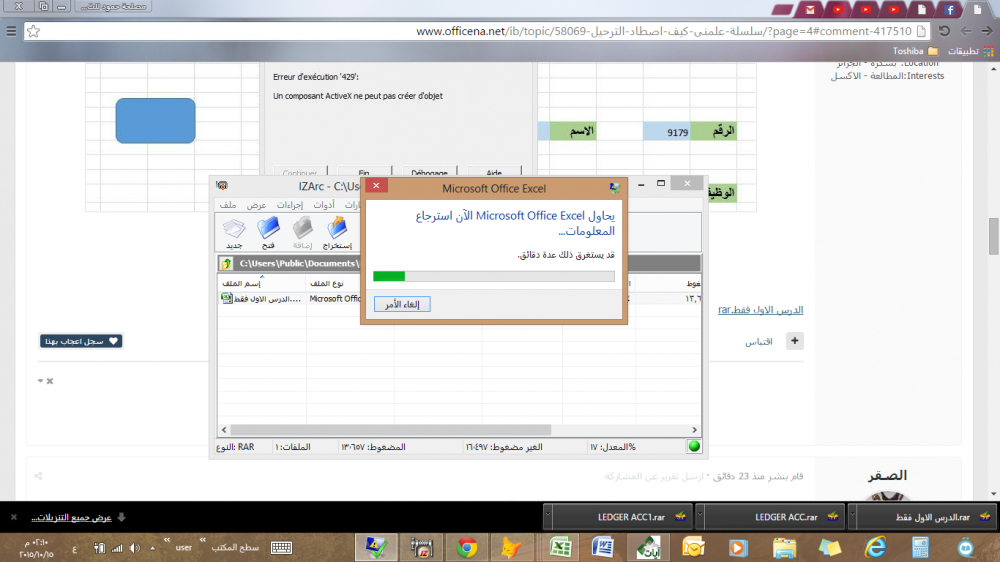Close the Chrome downloads bar with X
Screen dimensions: 1000x562
tap(13, 517)
